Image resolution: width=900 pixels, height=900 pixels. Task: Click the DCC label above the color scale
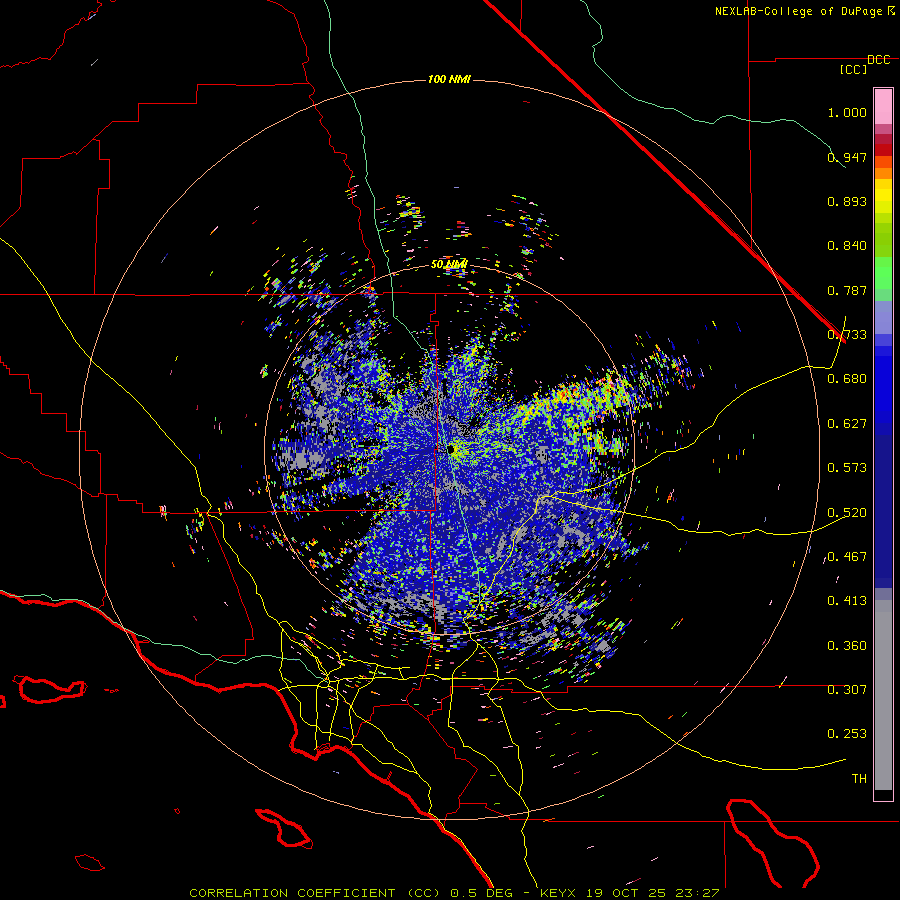(x=878, y=60)
